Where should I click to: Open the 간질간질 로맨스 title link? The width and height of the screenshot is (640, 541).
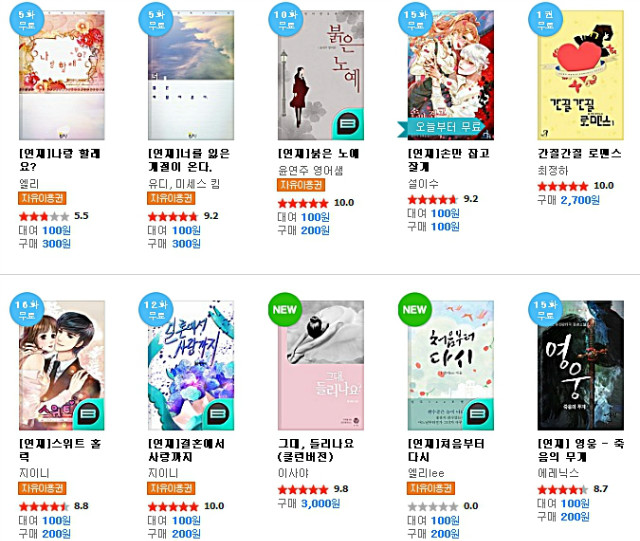[x=580, y=154]
